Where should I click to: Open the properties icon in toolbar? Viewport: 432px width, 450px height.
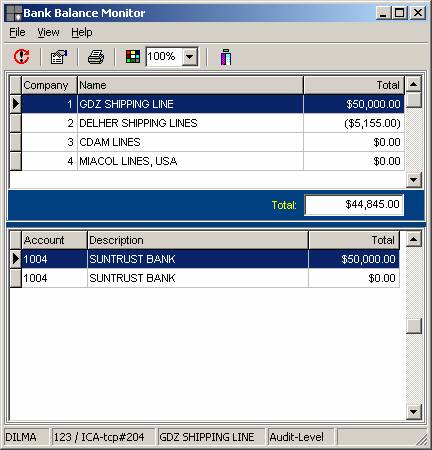coord(59,57)
